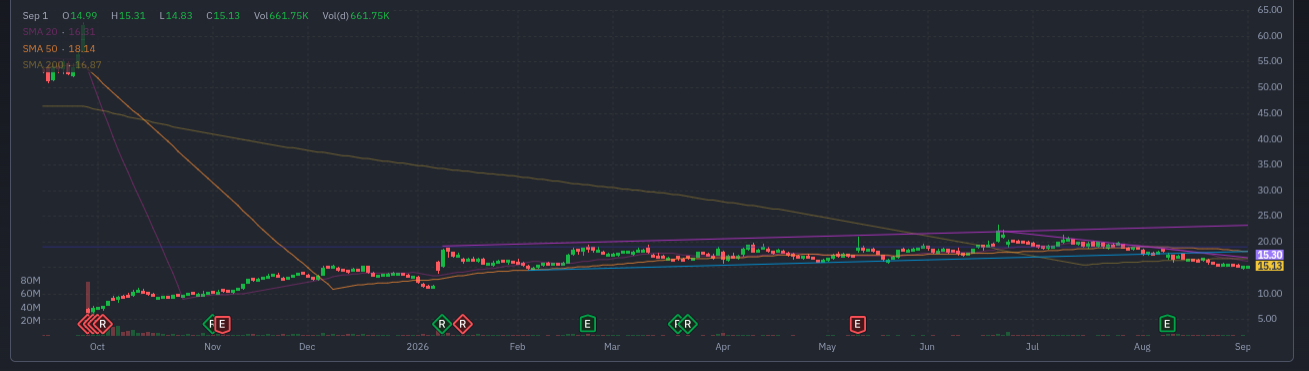This screenshot has width=1309, height=371.
Task: Click the 80M volume axis label
Action: pyautogui.click(x=30, y=281)
